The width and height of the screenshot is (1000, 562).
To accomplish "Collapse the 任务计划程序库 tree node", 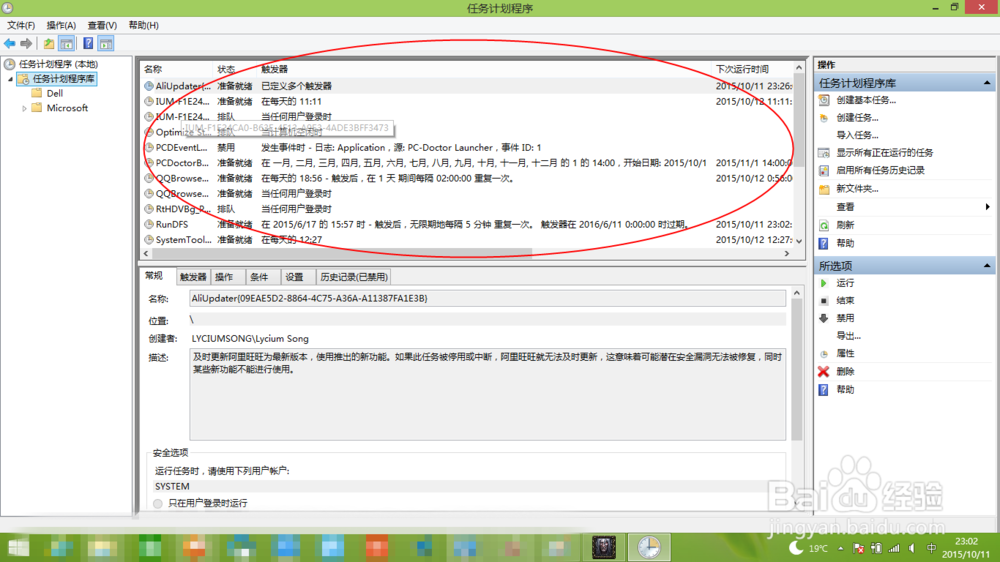I will (11, 79).
